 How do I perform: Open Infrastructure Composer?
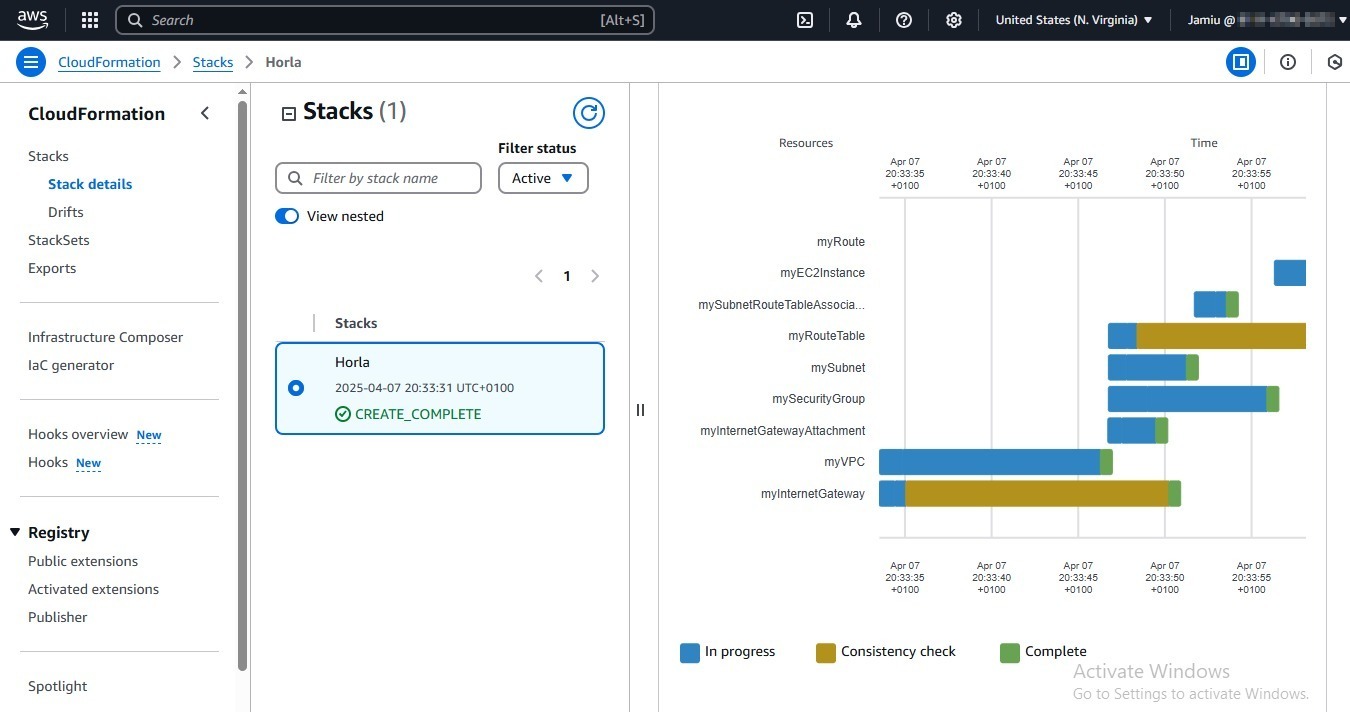point(105,337)
